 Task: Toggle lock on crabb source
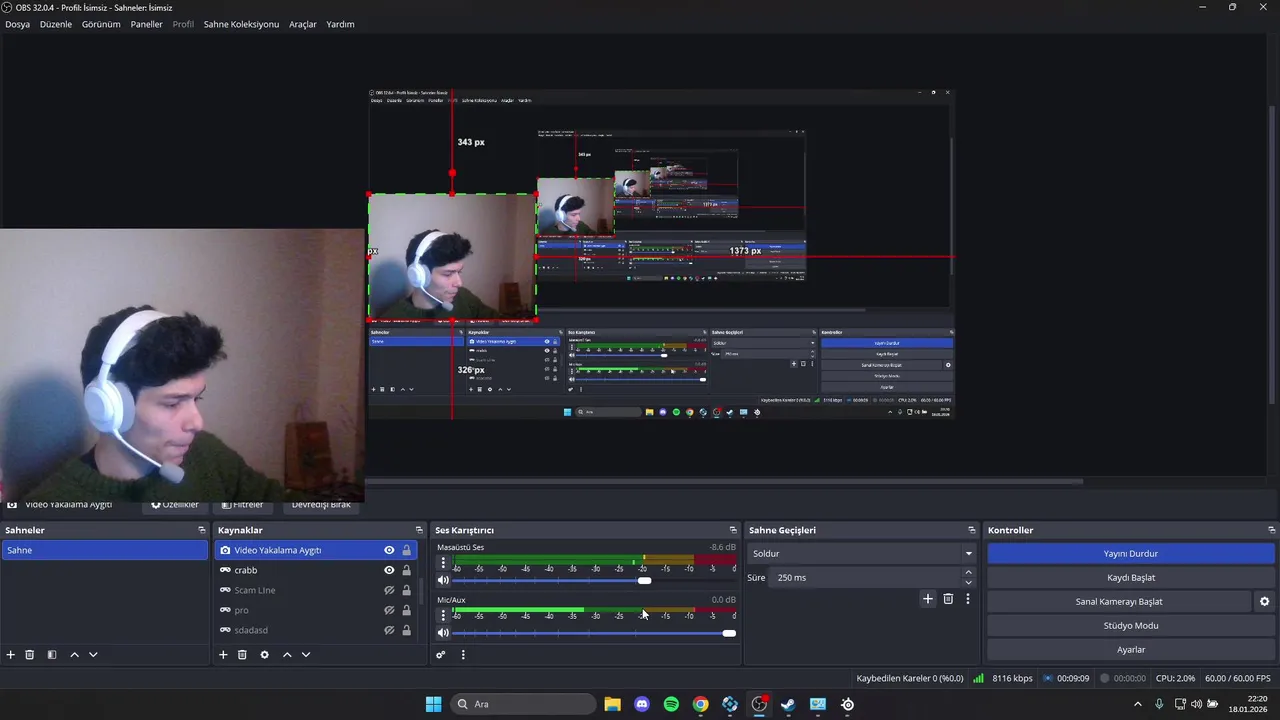(x=406, y=570)
